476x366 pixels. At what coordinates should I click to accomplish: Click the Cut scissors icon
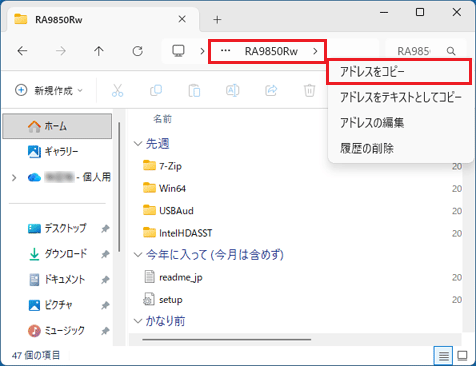point(117,90)
